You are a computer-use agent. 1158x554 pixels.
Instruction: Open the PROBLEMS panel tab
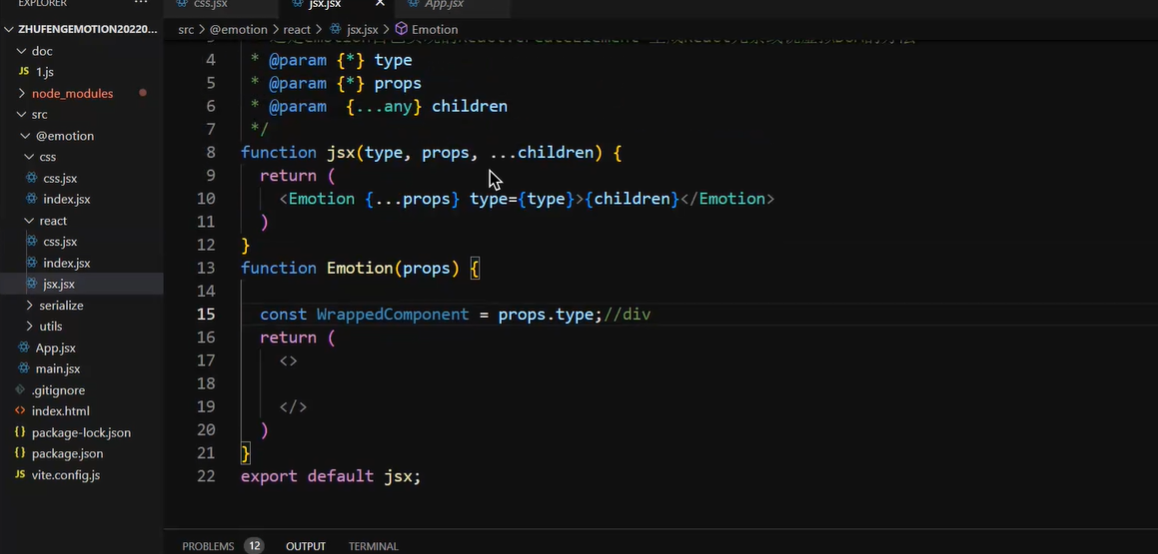[208, 546]
